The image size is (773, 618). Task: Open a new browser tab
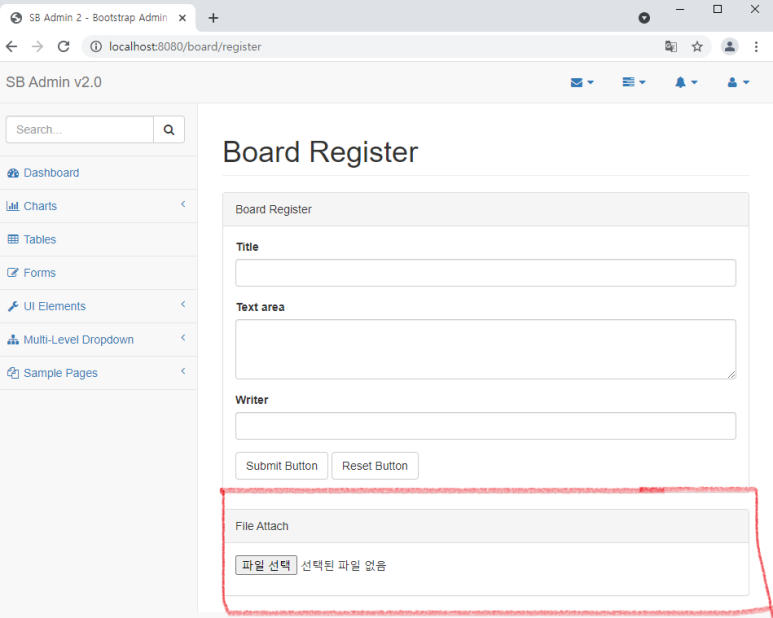click(213, 18)
